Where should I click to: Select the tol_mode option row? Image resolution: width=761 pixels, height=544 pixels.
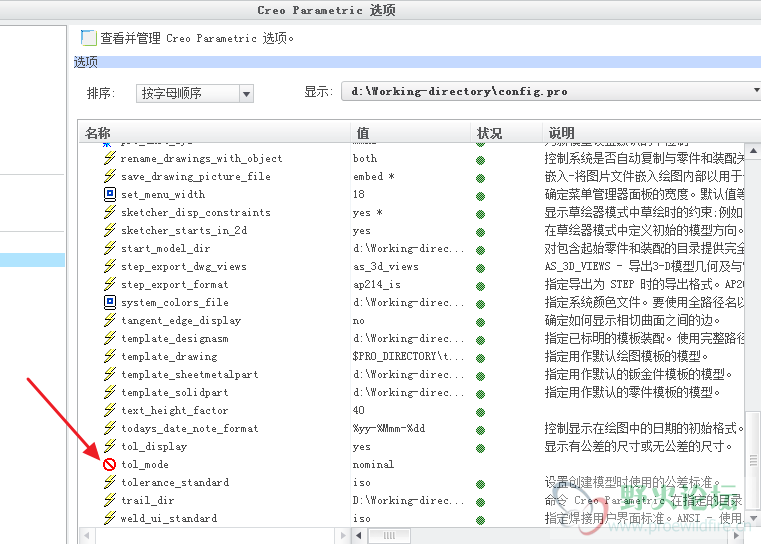tap(412, 464)
